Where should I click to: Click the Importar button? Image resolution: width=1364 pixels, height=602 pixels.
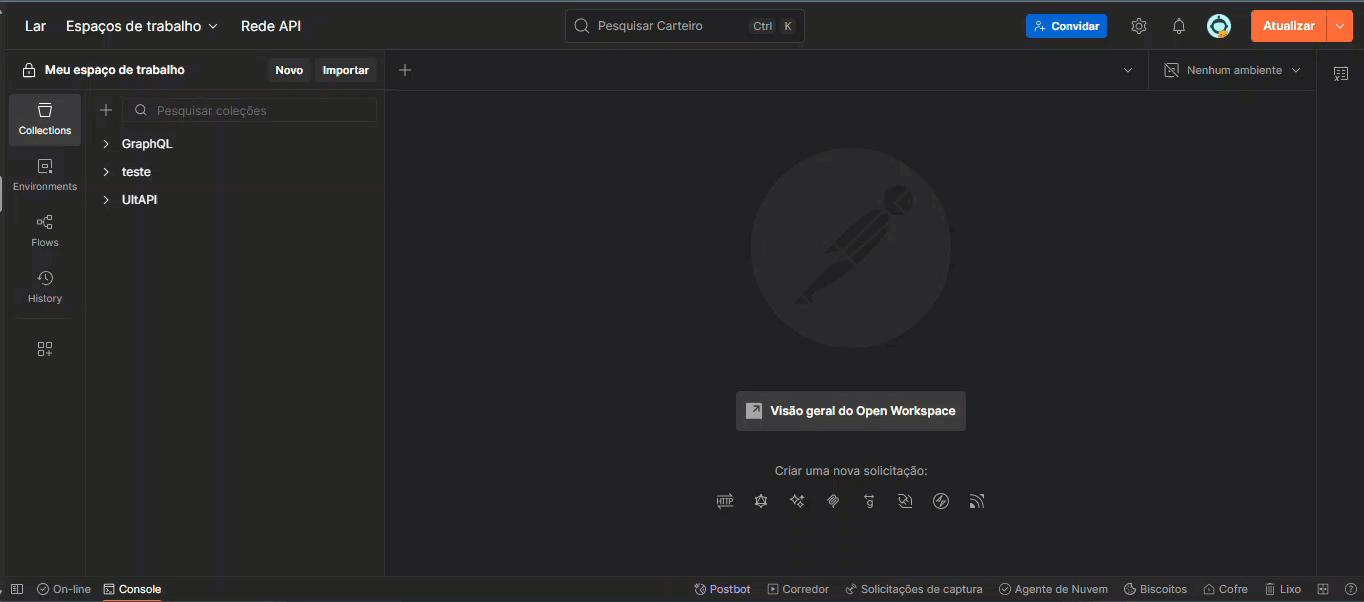pos(346,70)
